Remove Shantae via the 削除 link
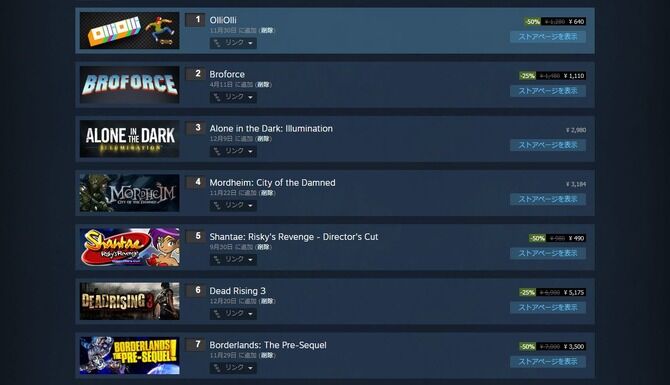 coord(263,247)
